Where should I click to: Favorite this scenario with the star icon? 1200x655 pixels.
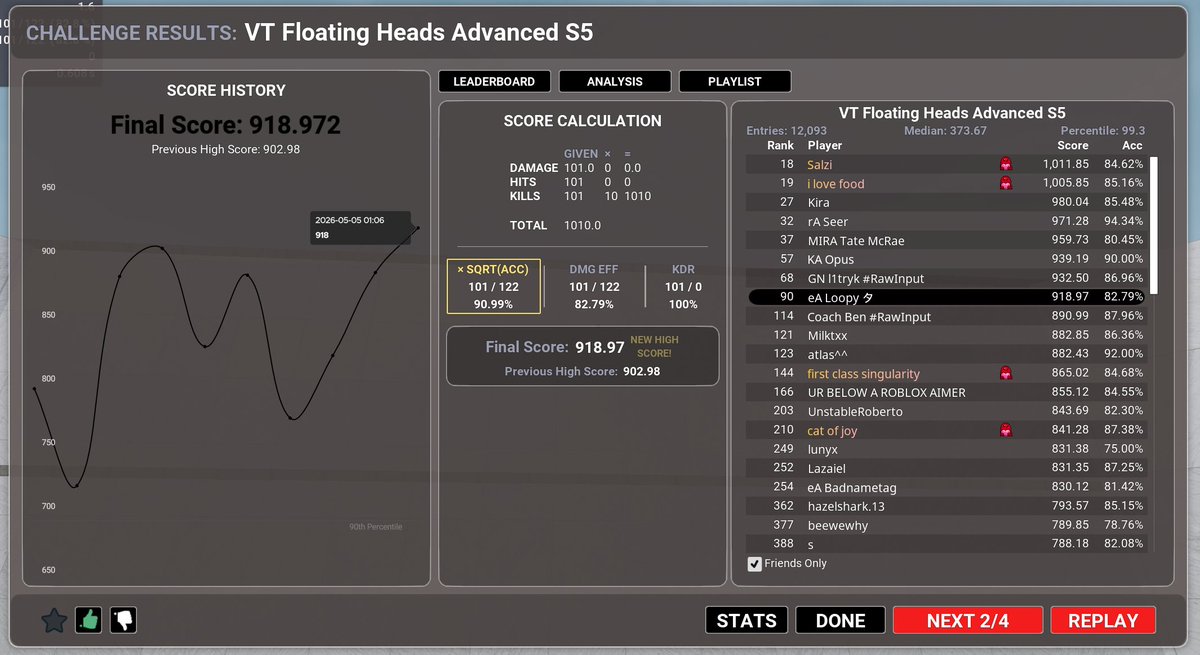(54, 621)
